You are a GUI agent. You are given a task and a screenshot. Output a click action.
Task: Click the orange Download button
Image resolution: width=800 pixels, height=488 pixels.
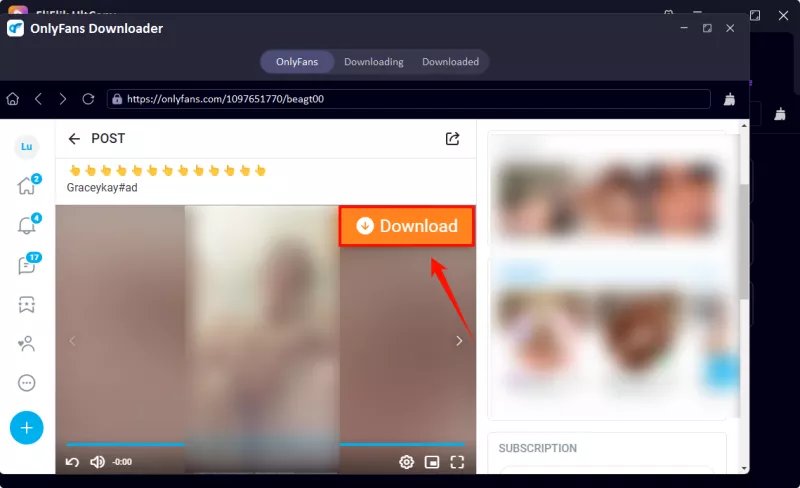tap(407, 226)
